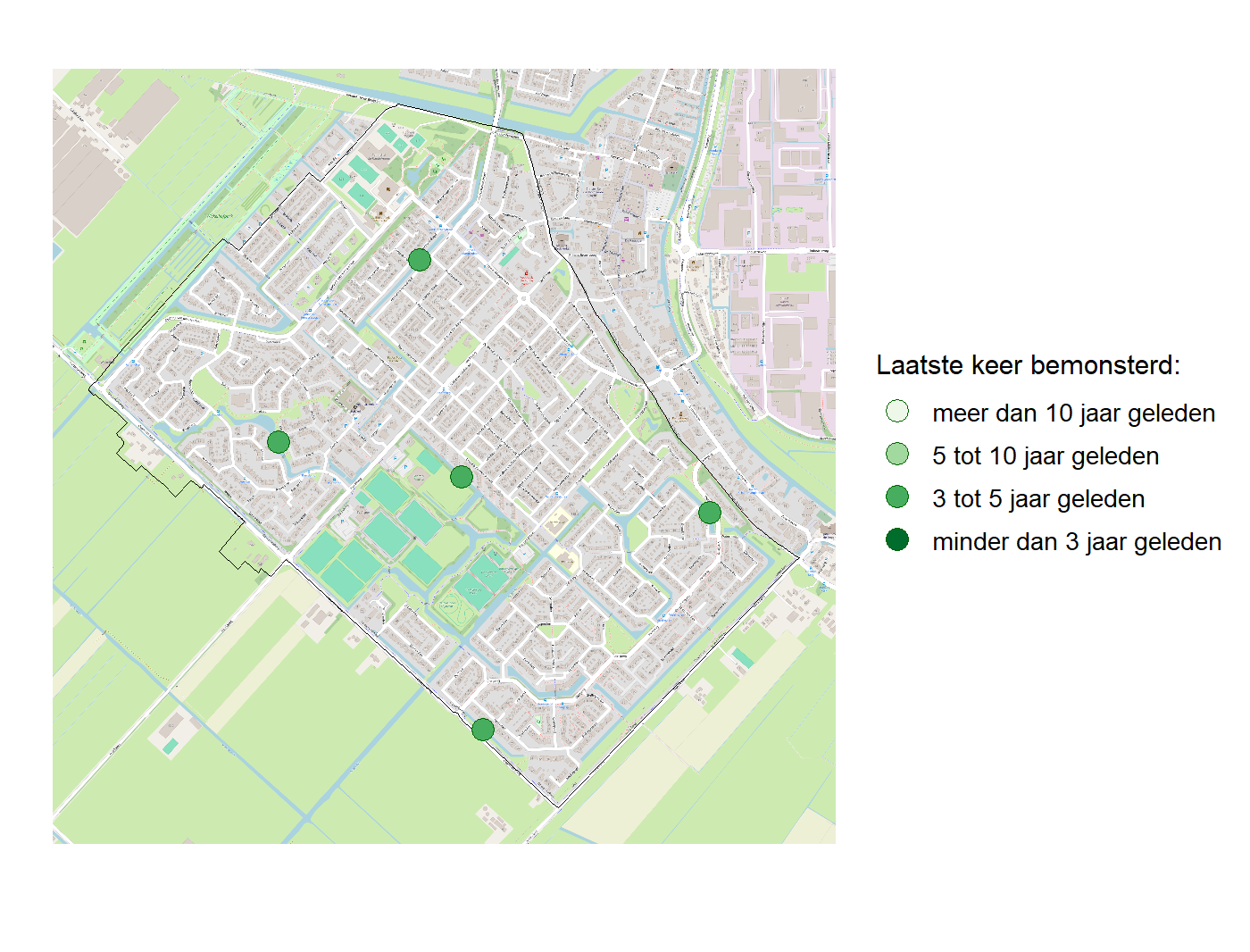The width and height of the screenshot is (1250, 952).
Task: Click the easternmost green sample point marker
Action: click(x=710, y=513)
